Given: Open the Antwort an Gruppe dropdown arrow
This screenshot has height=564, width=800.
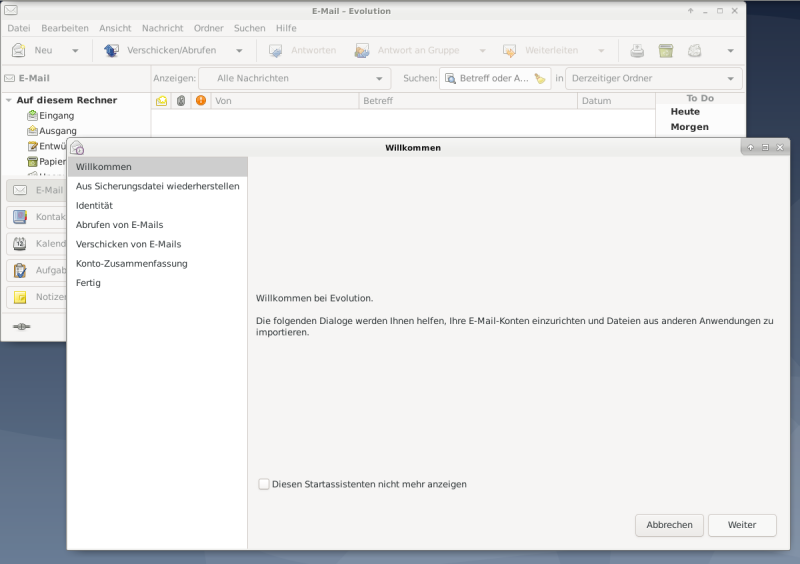Looking at the screenshot, I should [482, 51].
